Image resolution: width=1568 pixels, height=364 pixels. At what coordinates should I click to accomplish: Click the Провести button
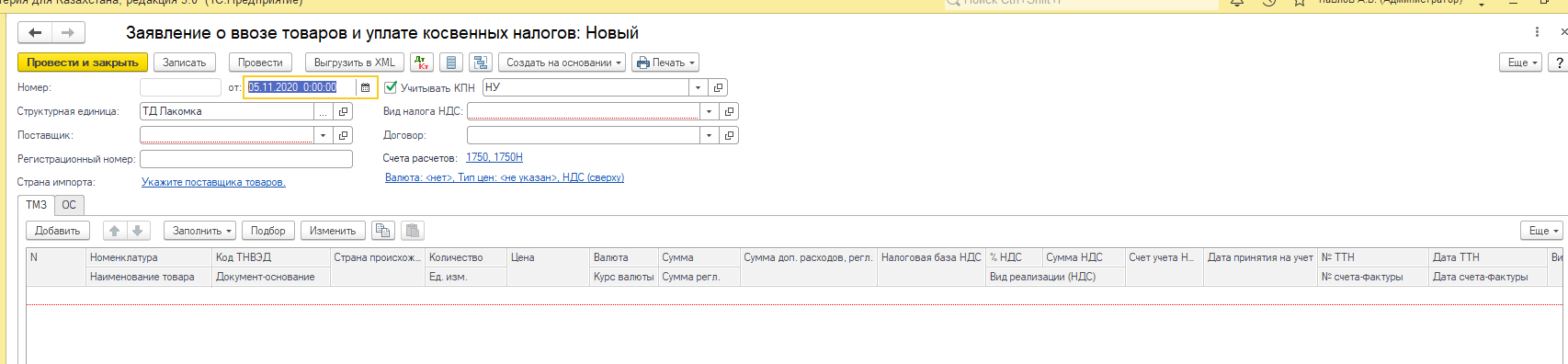tap(260, 63)
